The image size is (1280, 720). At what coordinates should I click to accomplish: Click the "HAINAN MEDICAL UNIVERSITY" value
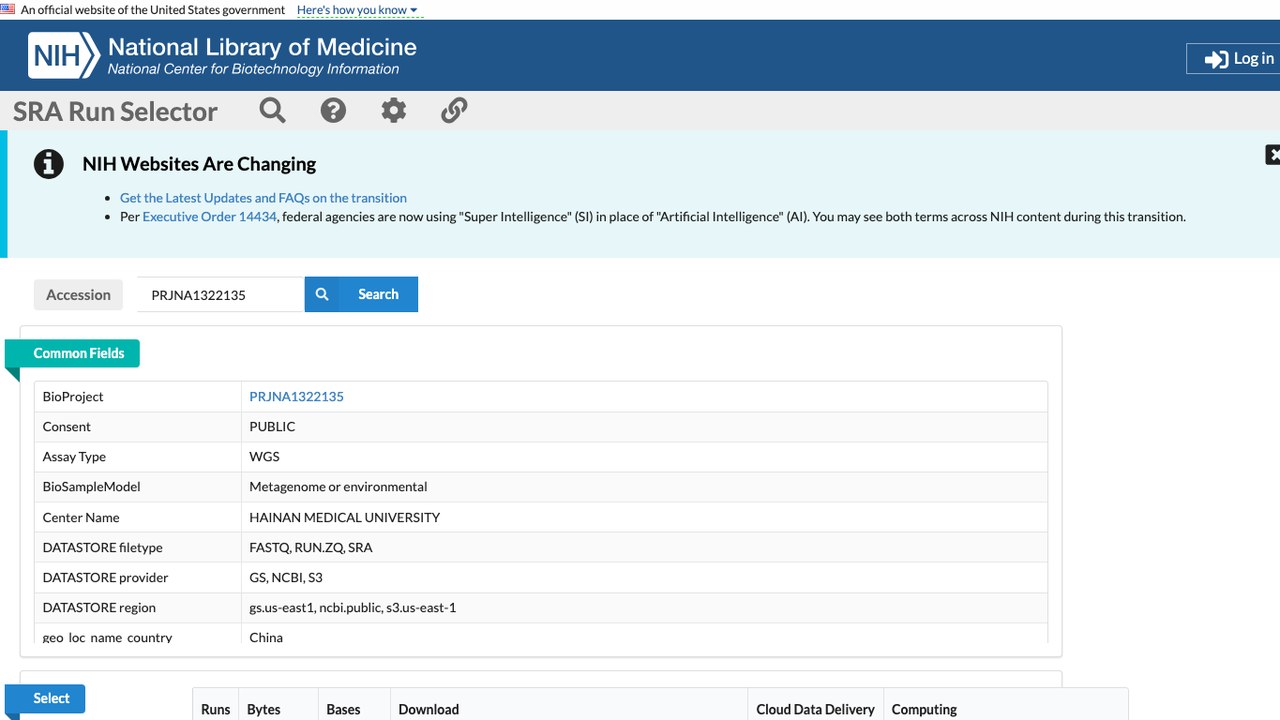point(344,517)
